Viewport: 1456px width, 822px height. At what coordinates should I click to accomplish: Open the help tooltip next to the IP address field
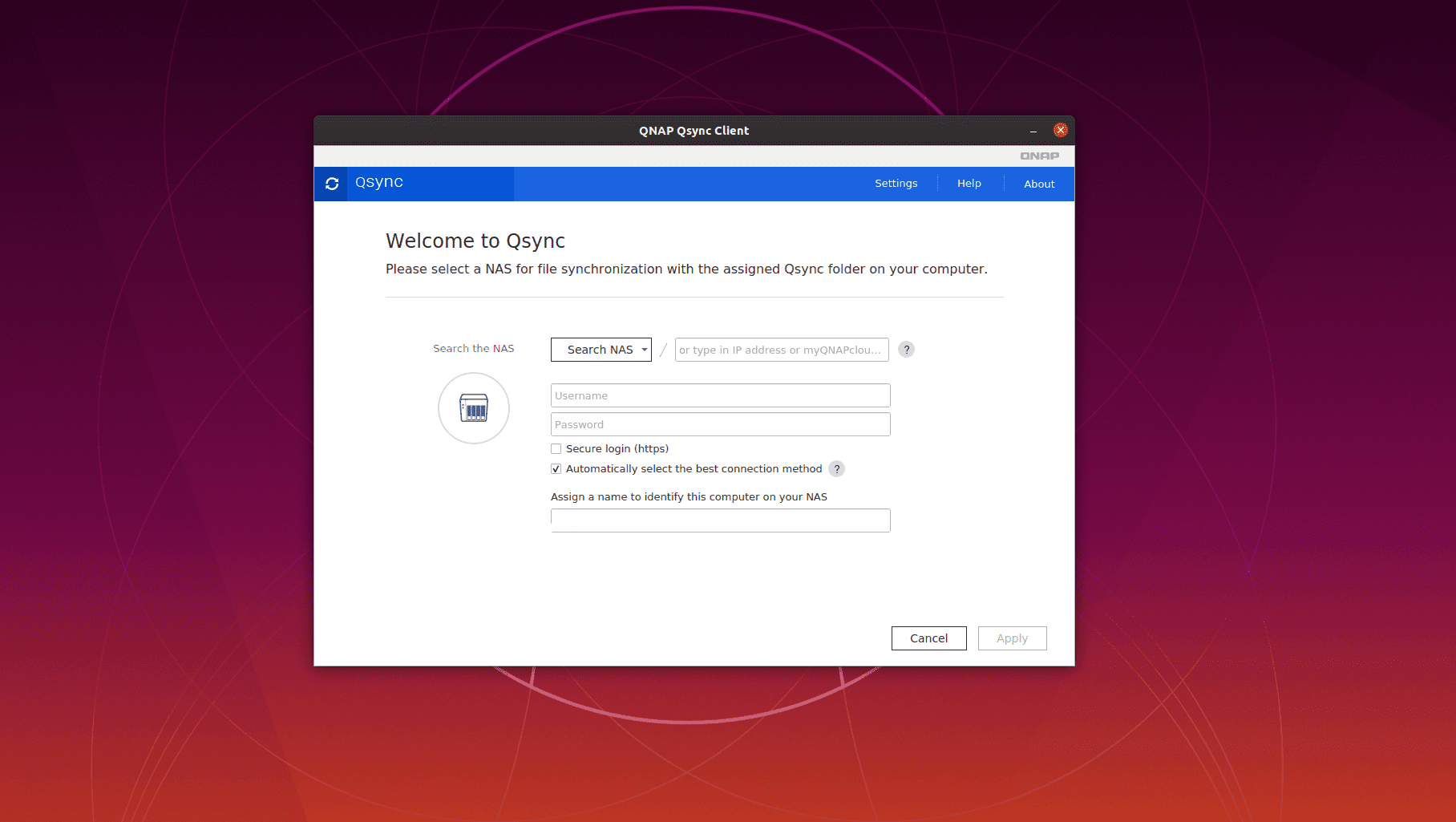(907, 350)
